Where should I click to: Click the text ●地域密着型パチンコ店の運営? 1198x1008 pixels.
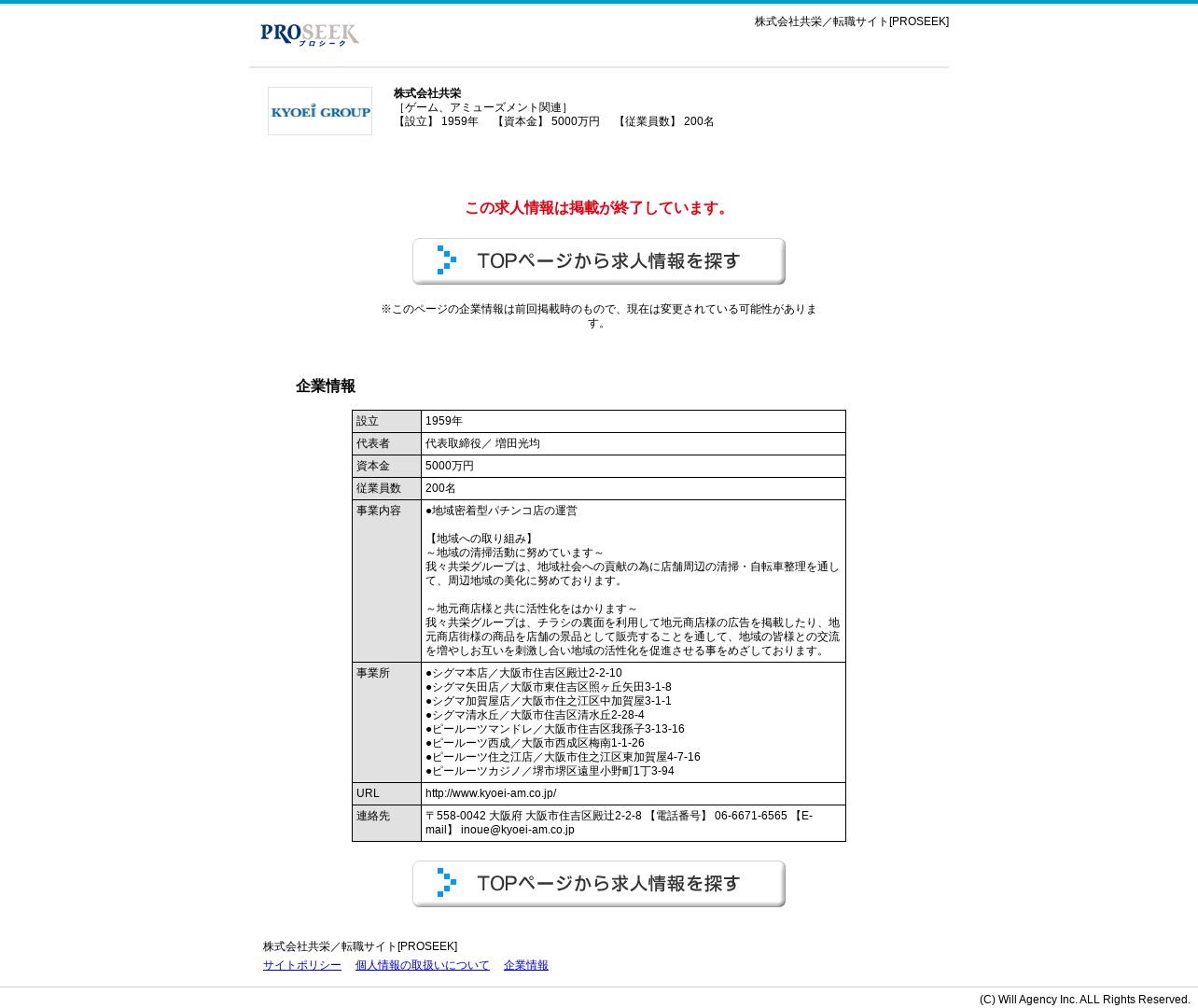(x=501, y=511)
